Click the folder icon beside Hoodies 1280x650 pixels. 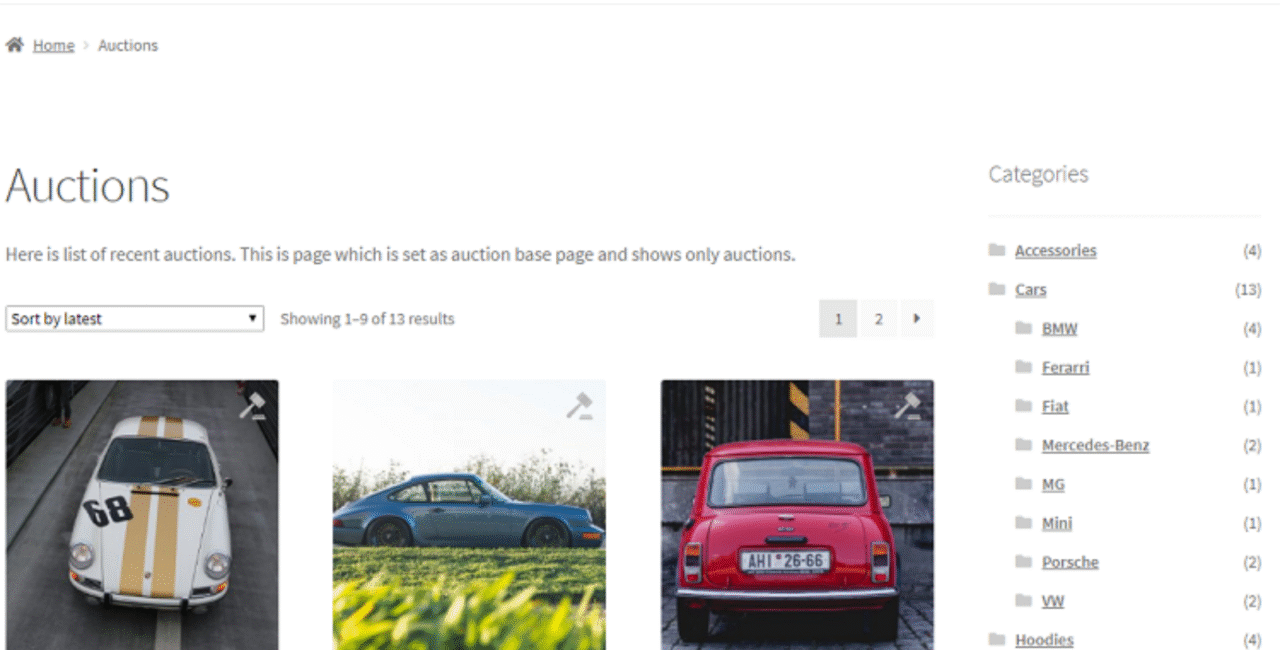click(997, 639)
